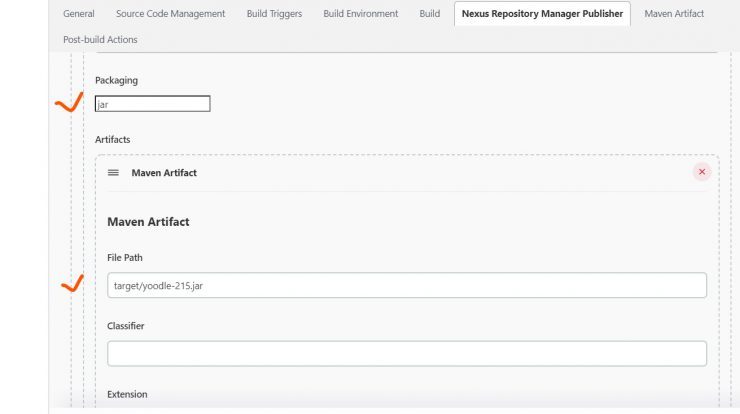
Task: Click the orange checkmark beside Packaging
Action: click(69, 102)
